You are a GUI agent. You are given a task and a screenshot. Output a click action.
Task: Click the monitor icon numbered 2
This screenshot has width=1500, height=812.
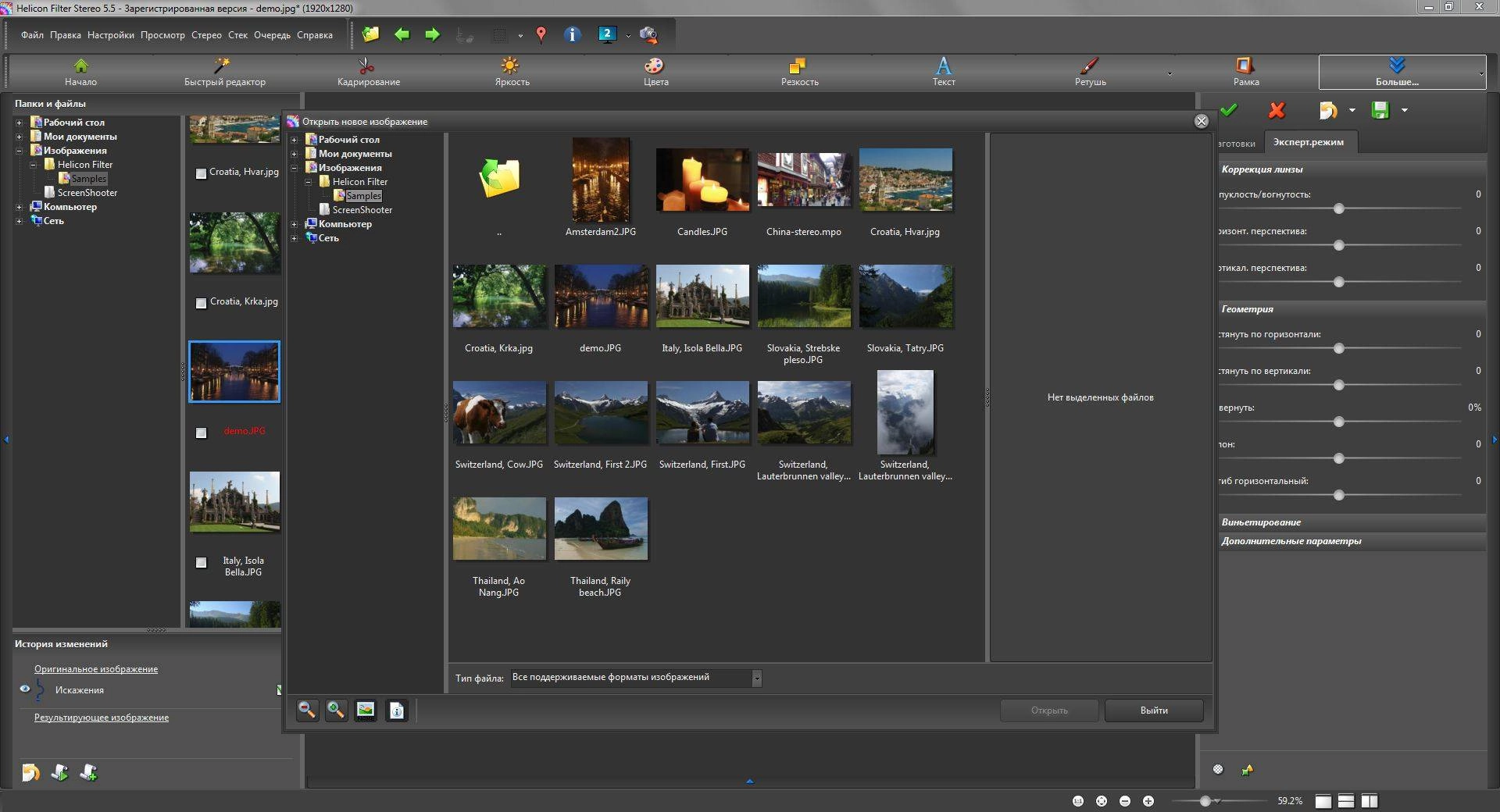pyautogui.click(x=607, y=34)
